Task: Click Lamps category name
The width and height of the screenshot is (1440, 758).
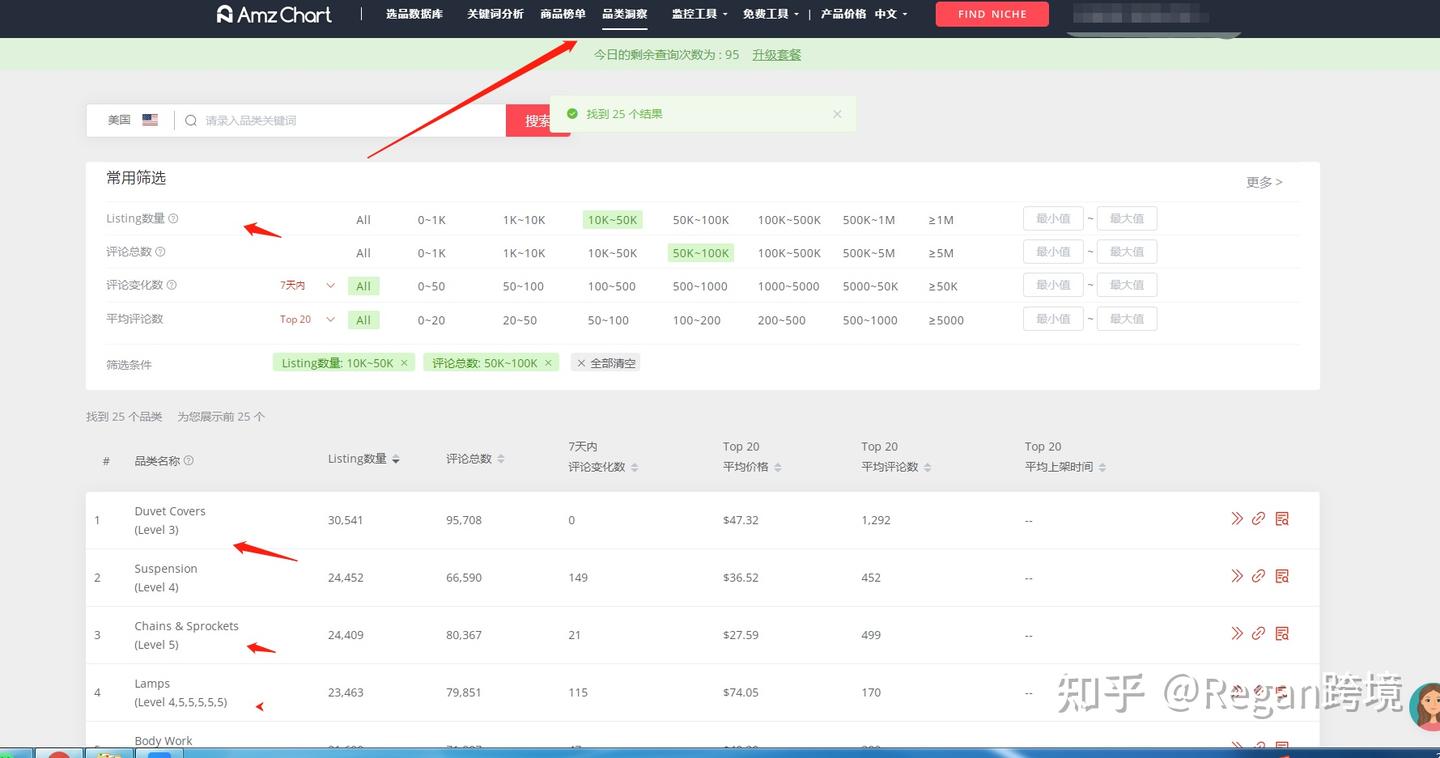Action: click(152, 684)
